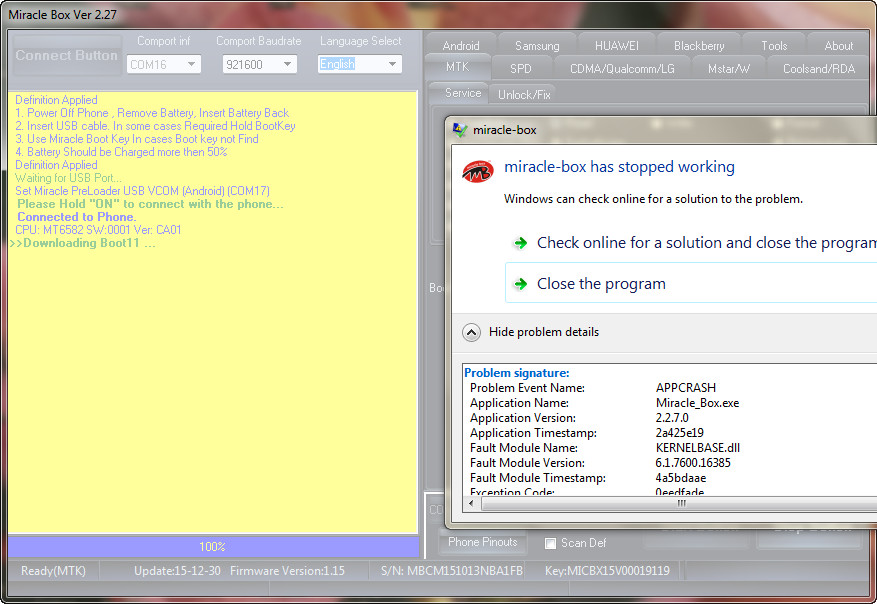
Task: Click the miracle-box dialog title bar icon
Action: (459, 130)
